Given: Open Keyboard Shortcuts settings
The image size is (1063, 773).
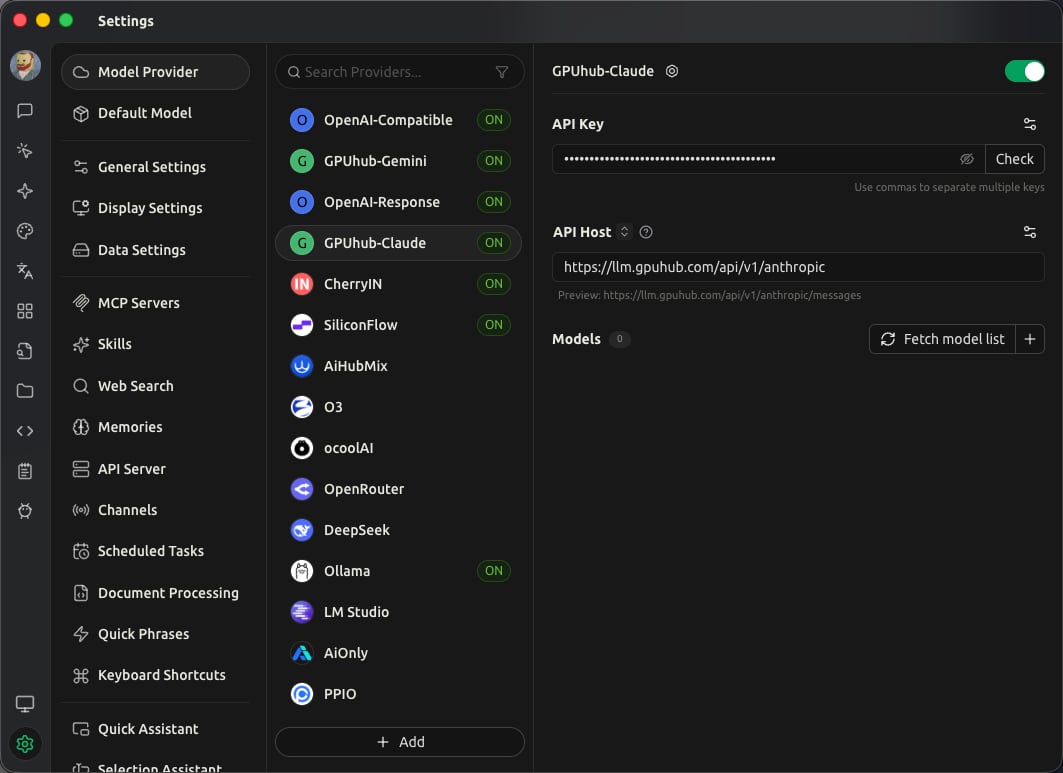Looking at the screenshot, I should pyautogui.click(x=155, y=675).
